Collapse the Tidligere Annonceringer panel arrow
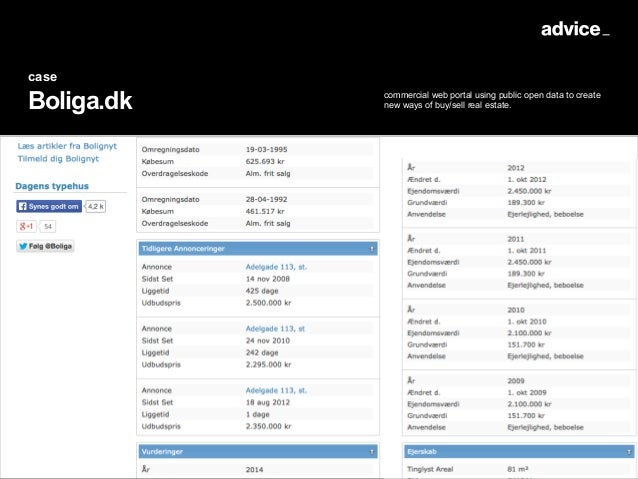This screenshot has width=638, height=479. 371,249
